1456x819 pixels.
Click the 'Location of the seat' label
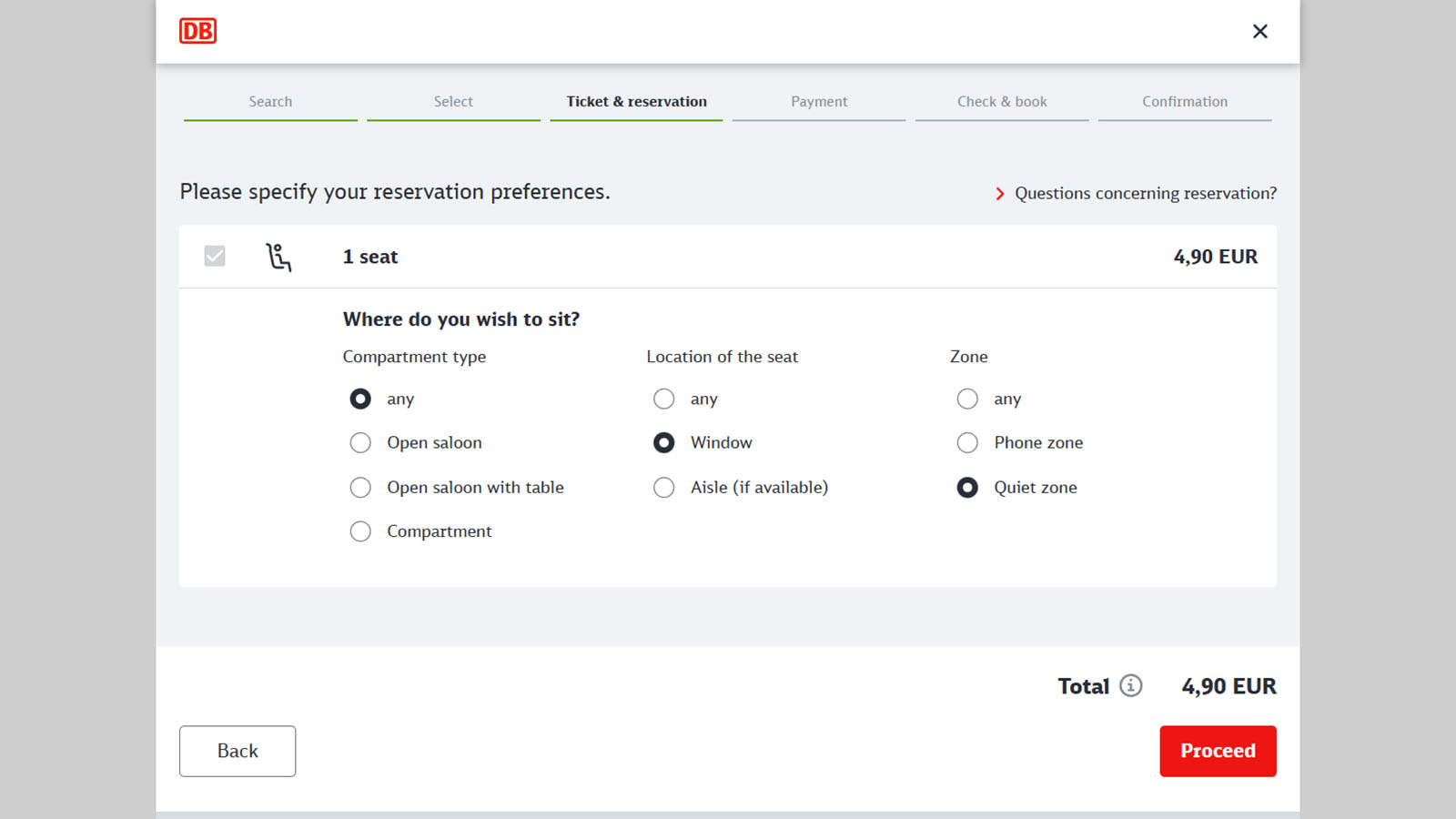(722, 357)
